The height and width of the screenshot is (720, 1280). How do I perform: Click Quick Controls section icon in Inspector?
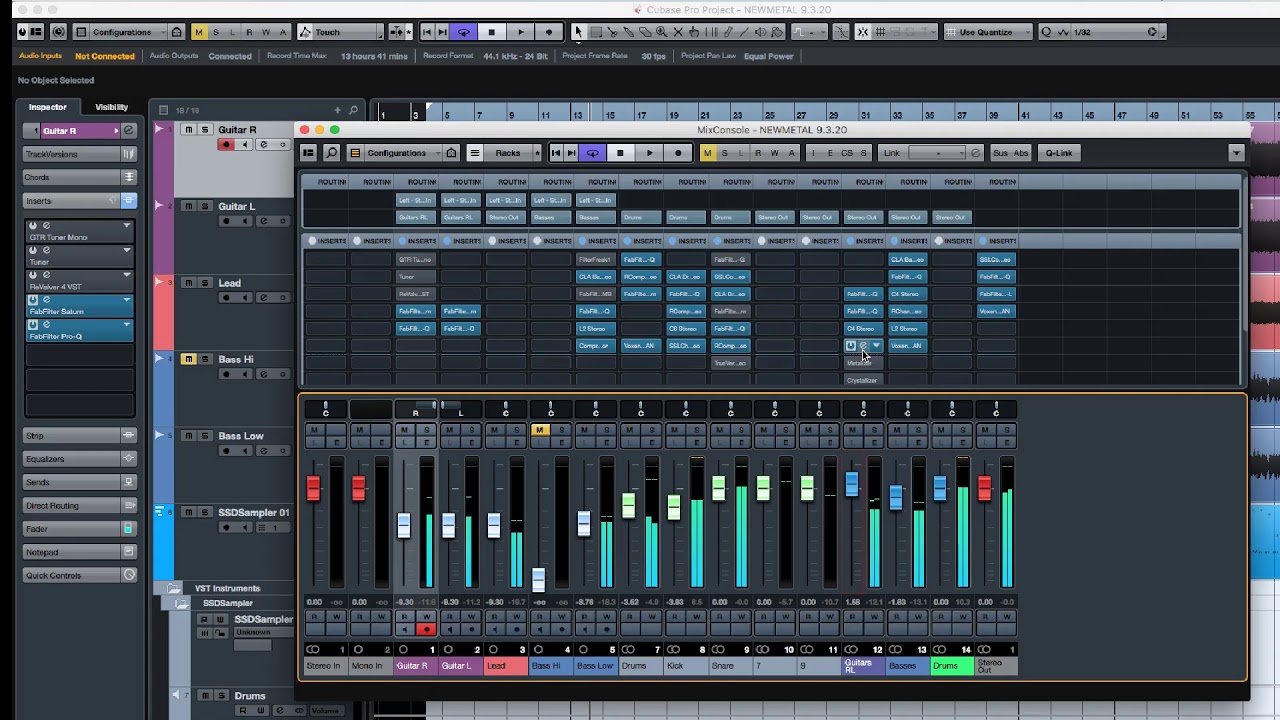(129, 575)
